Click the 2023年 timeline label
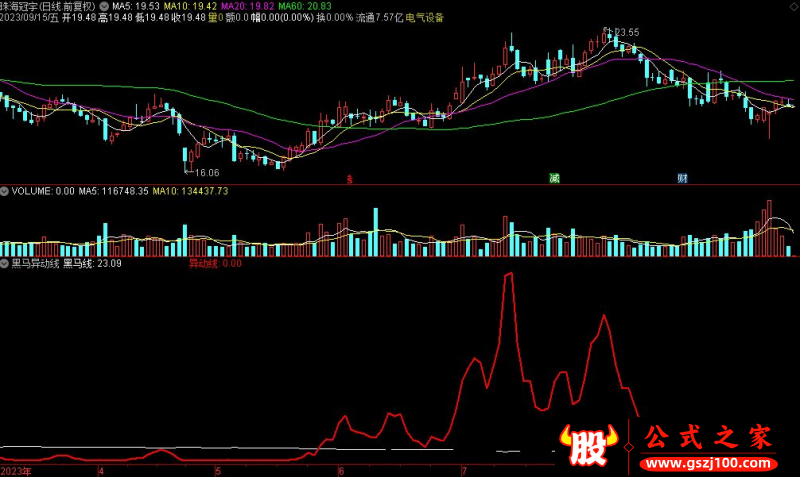The image size is (800, 477). click(x=16, y=471)
